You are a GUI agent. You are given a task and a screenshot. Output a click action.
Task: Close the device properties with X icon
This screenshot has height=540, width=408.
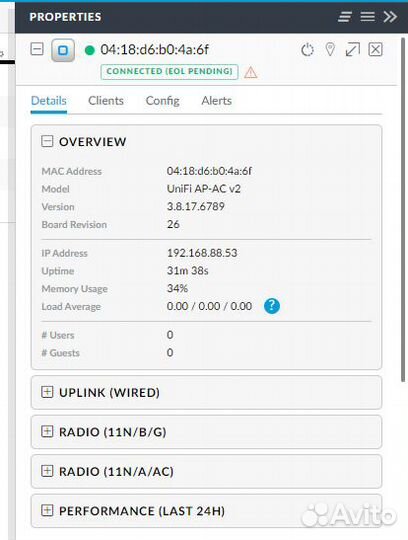(375, 50)
